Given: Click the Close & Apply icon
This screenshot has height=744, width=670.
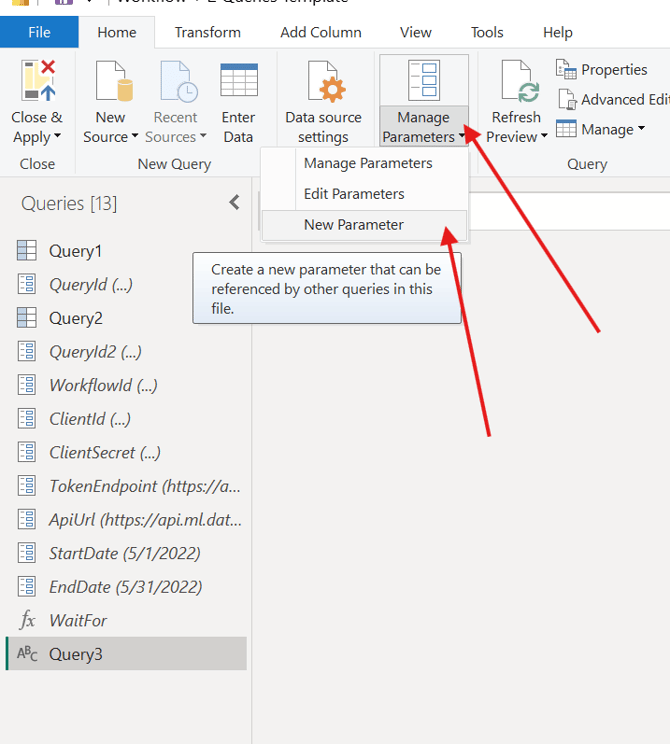Looking at the screenshot, I should (36, 82).
